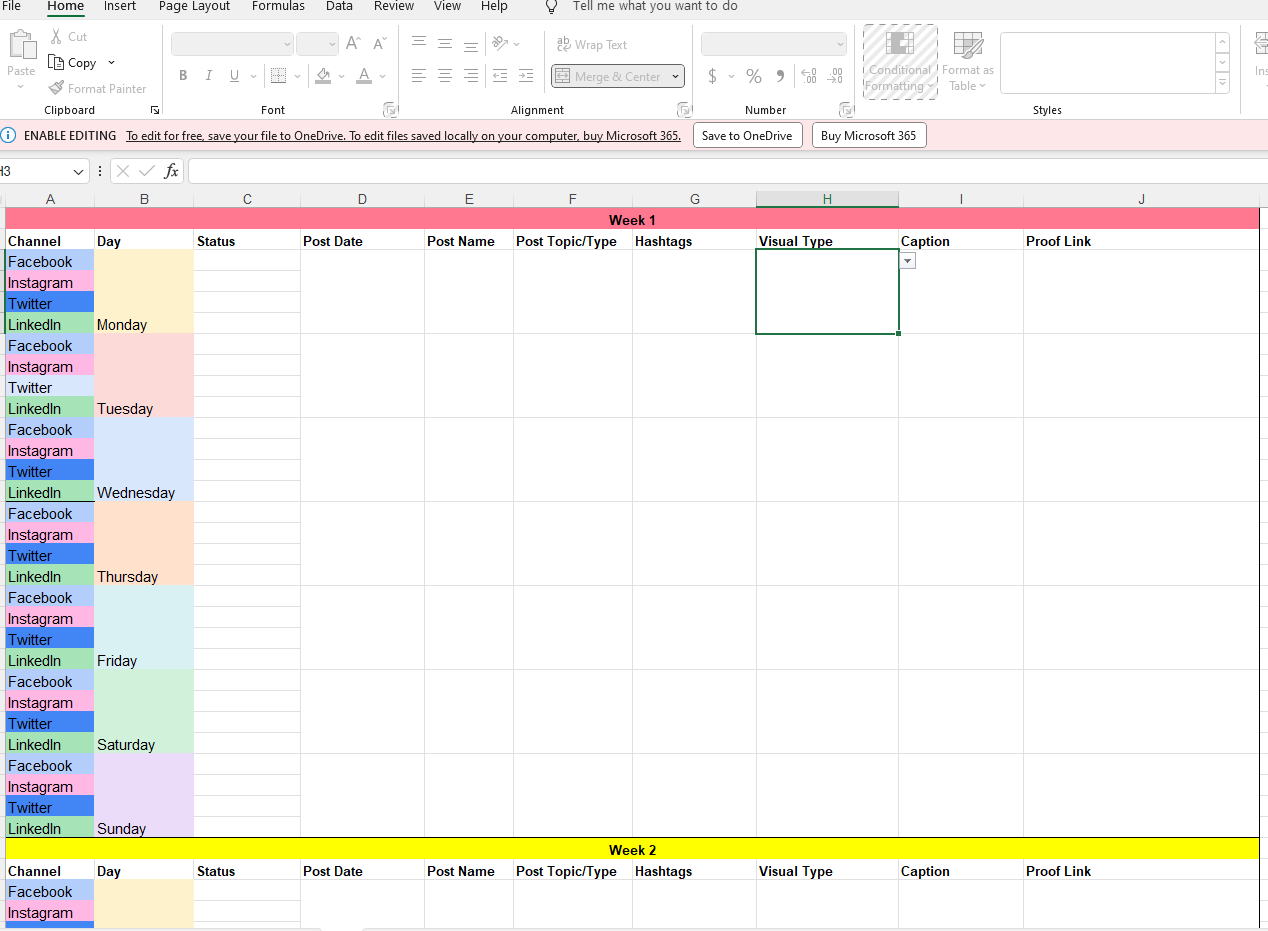Click the formula bar enter checkmark
The height and width of the screenshot is (931, 1268).
[x=147, y=171]
